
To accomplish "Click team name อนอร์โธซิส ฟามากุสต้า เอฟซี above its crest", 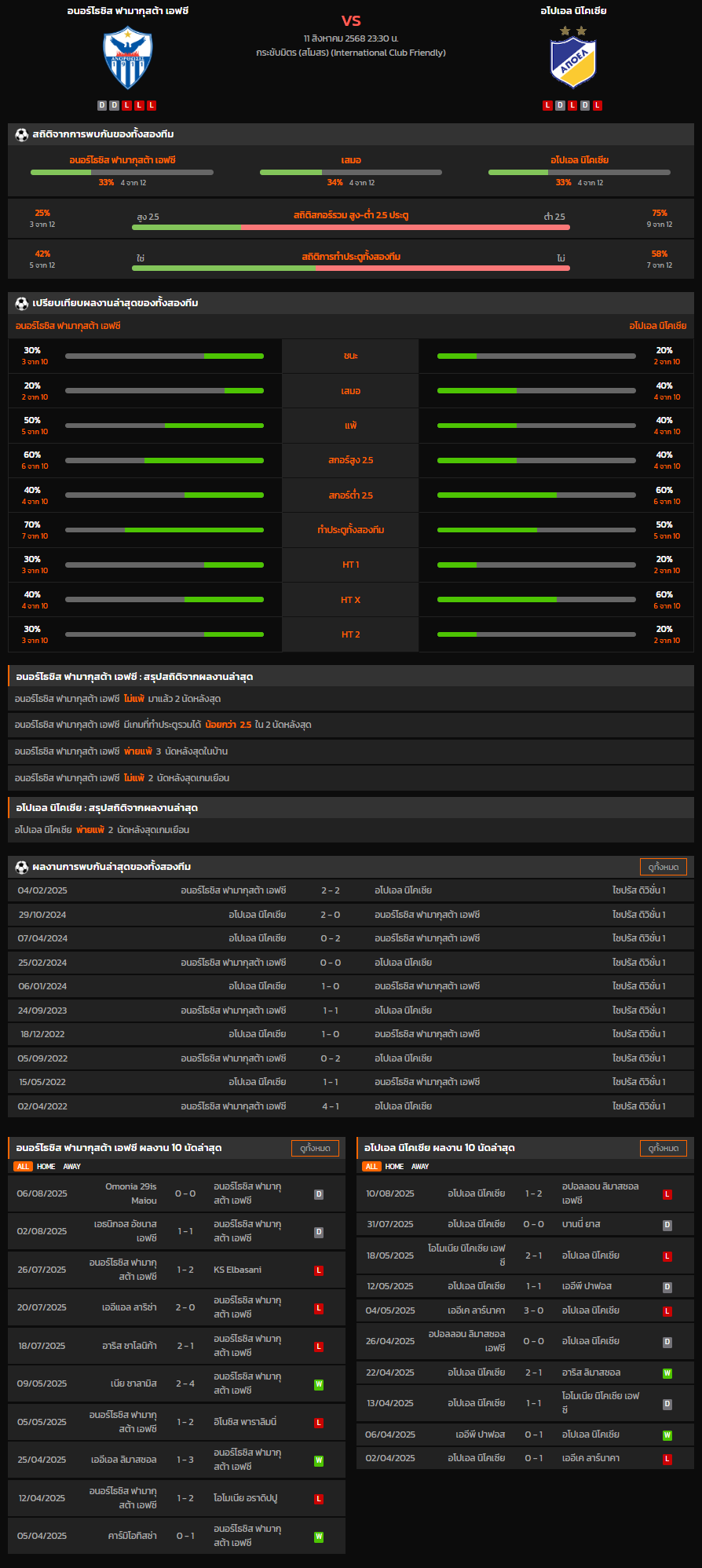I will [x=128, y=11].
